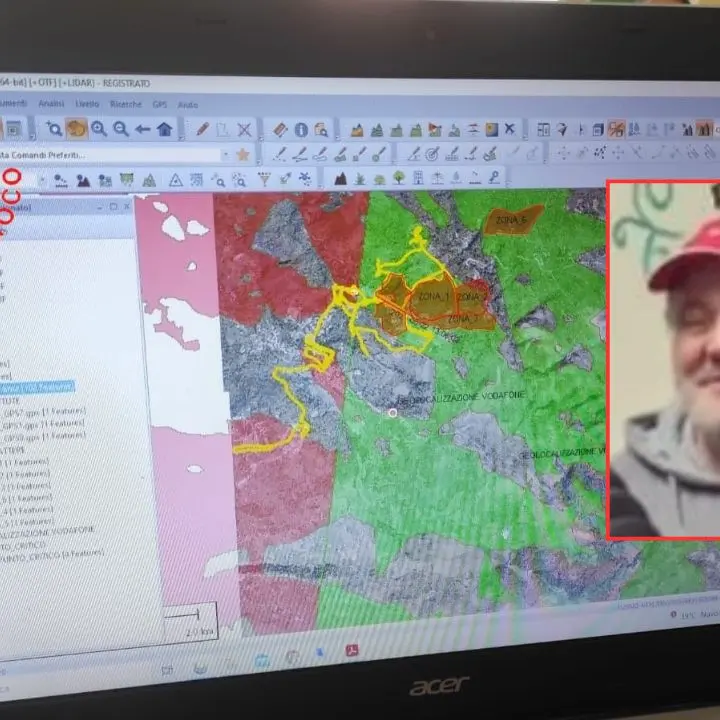Click the blue X clear analysis icon
This screenshot has width=720, height=720.
510,129
